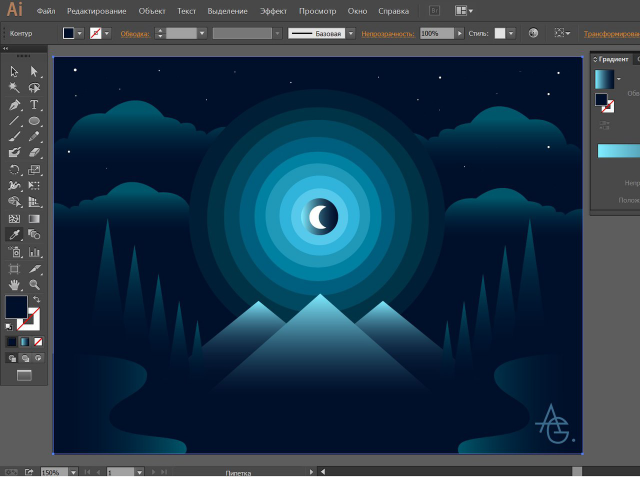
Task: Open the stroke weight dropdown
Action: 202,33
